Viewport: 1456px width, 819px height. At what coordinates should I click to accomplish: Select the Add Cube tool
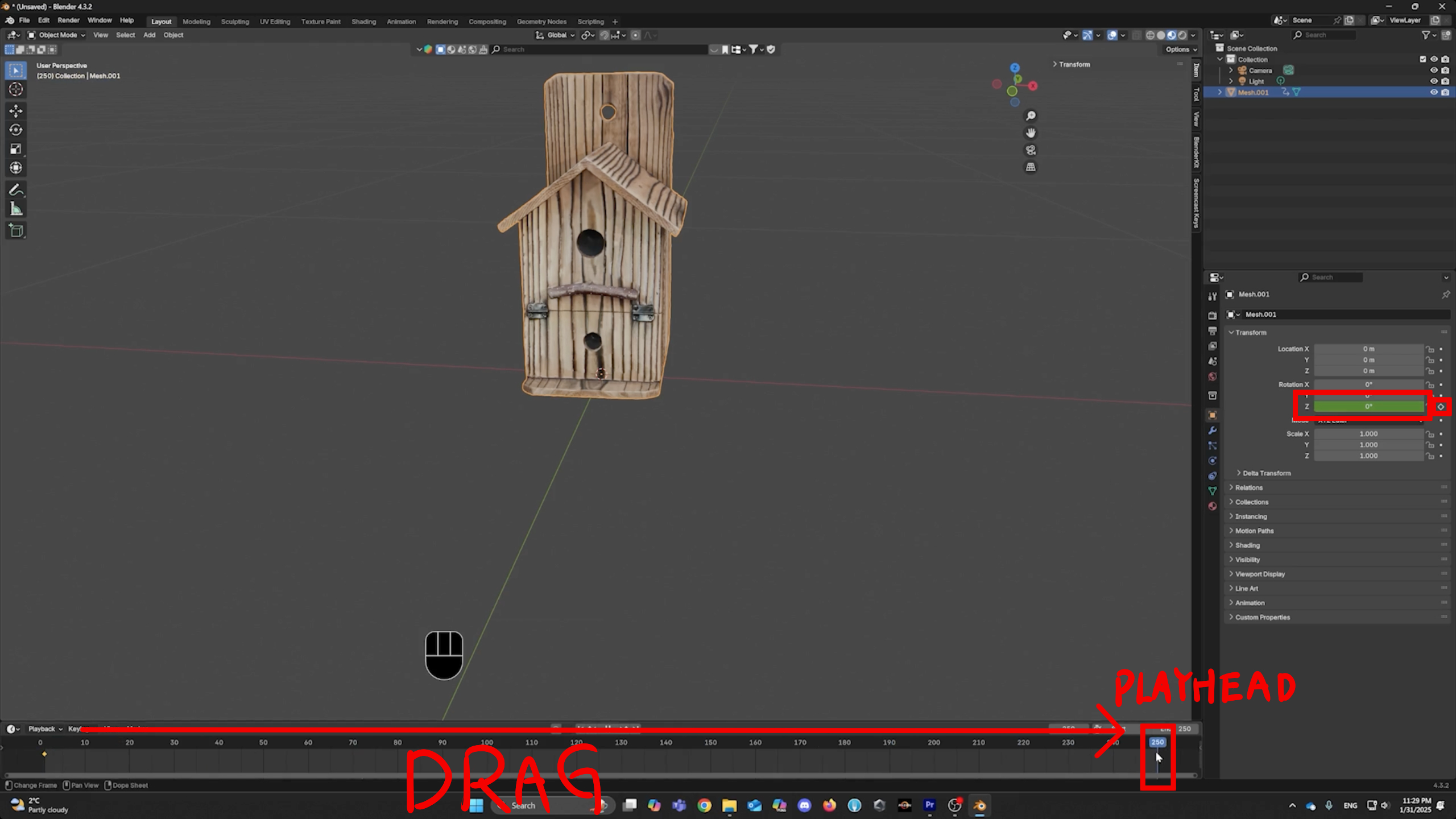(x=15, y=230)
